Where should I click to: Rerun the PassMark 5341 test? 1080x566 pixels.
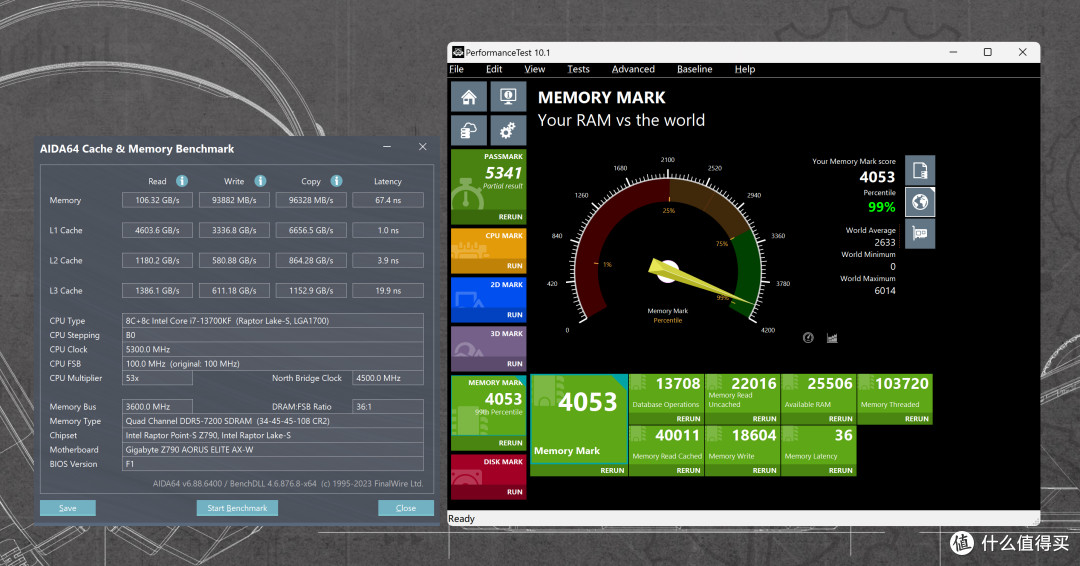click(510, 216)
